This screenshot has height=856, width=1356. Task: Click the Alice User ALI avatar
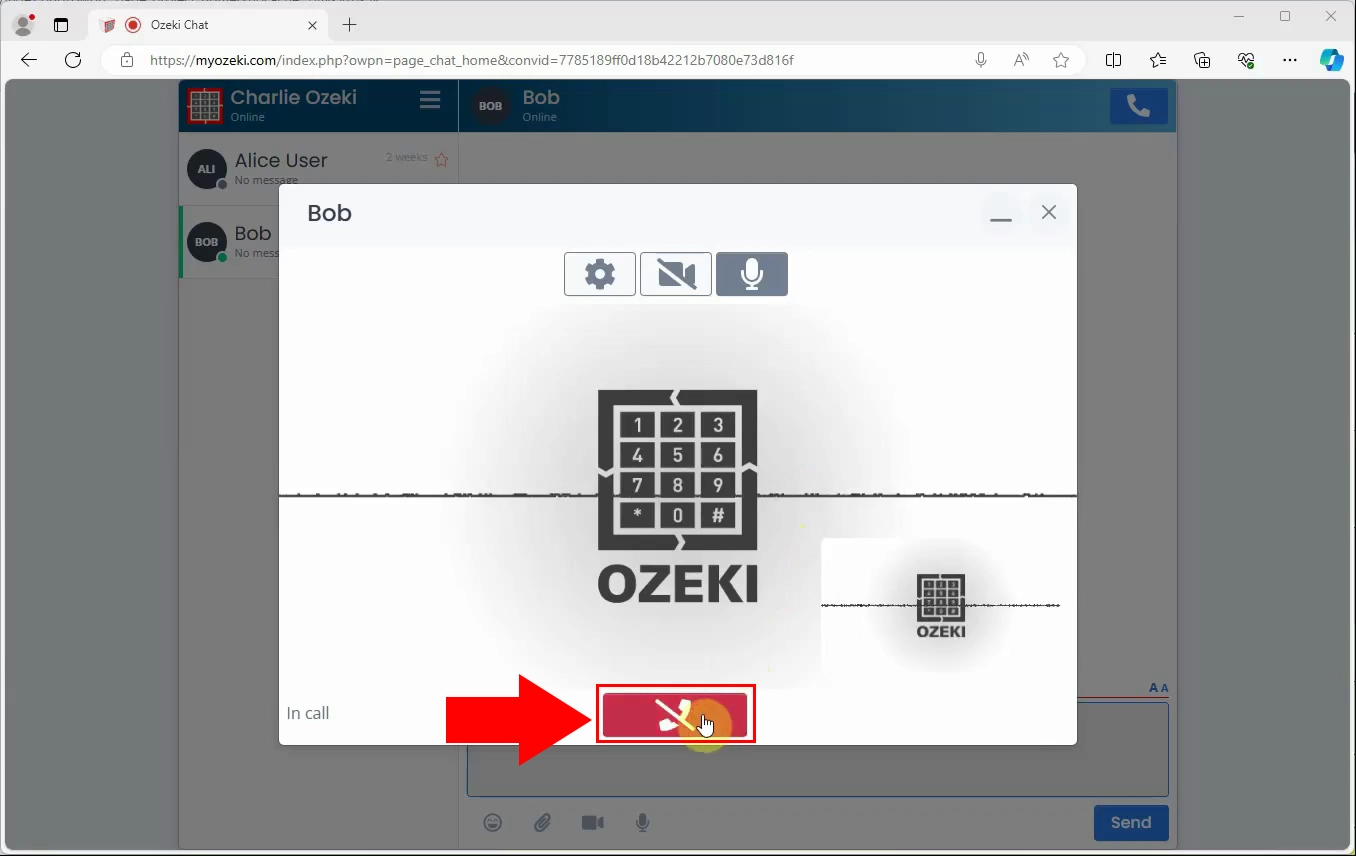(x=206, y=169)
